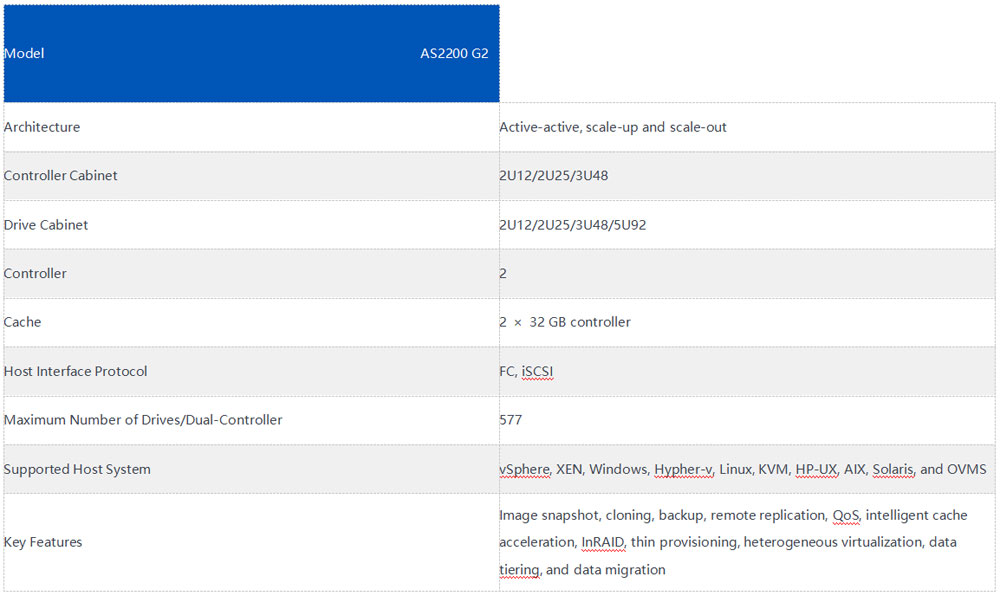Screen dimensions: 1000x596
Task: Select the AS2200 G2 header text
Action: click(x=454, y=54)
